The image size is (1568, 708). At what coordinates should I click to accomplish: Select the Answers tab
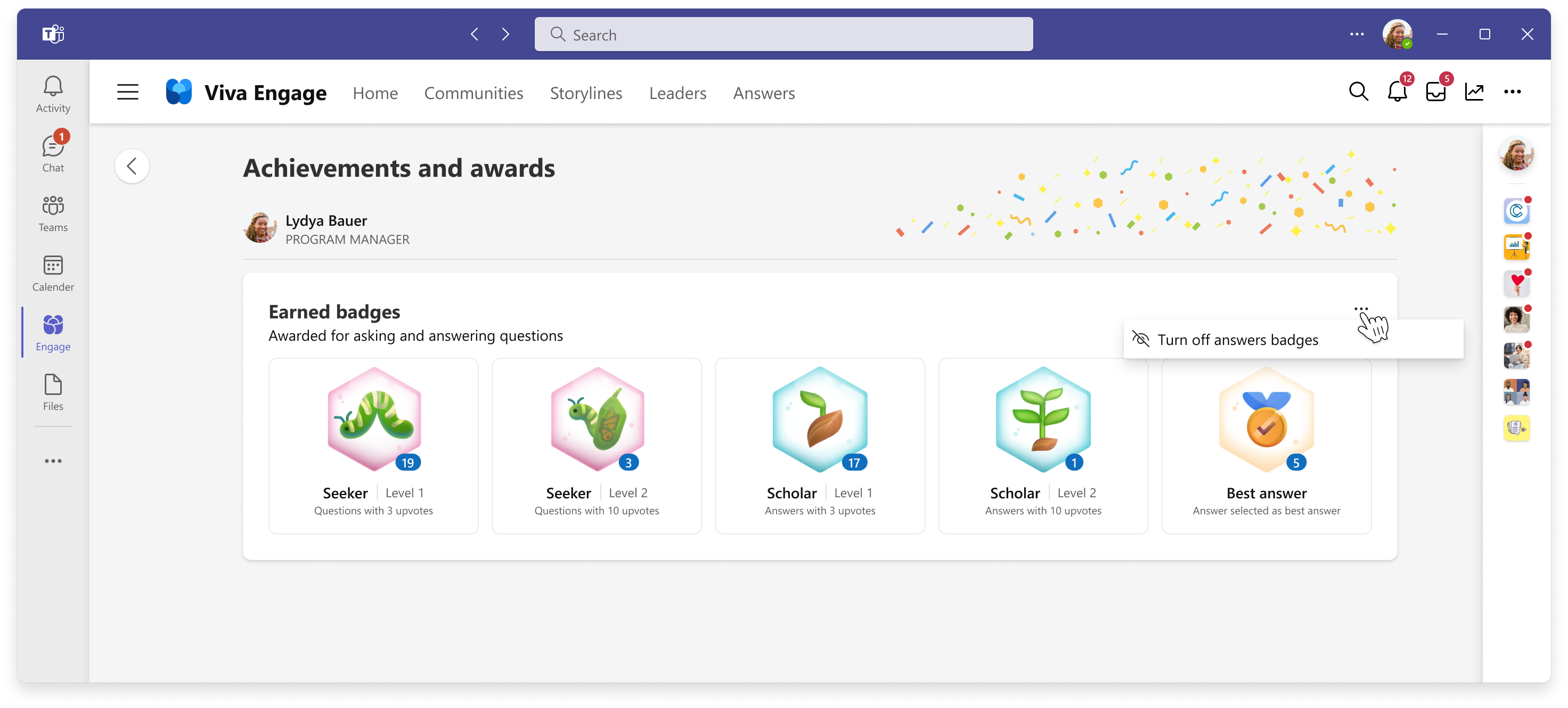[764, 93]
